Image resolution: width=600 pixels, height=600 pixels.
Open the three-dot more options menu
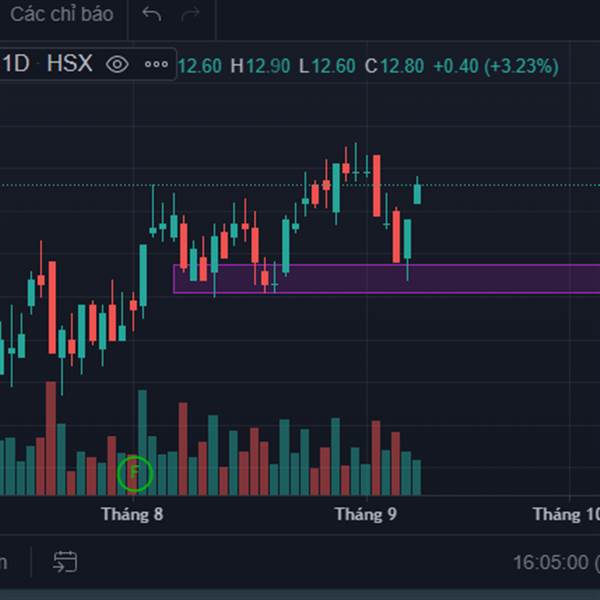click(157, 64)
